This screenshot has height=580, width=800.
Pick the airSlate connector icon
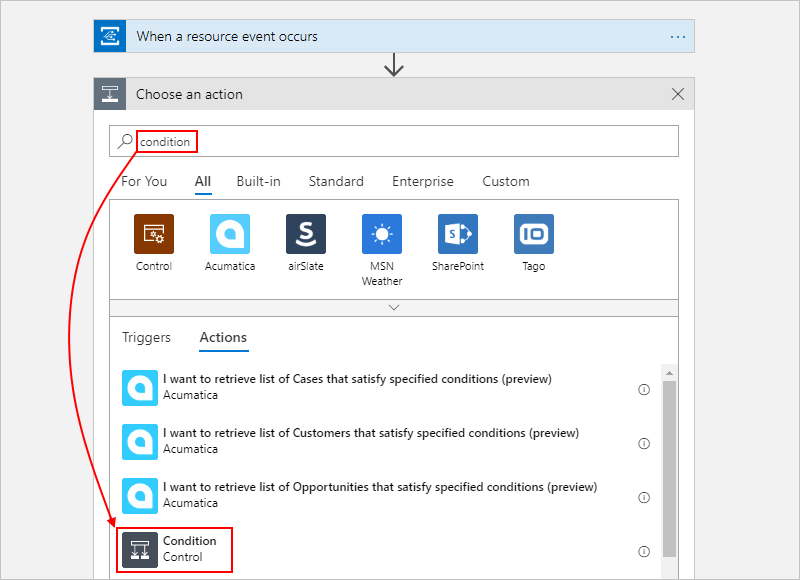306,234
